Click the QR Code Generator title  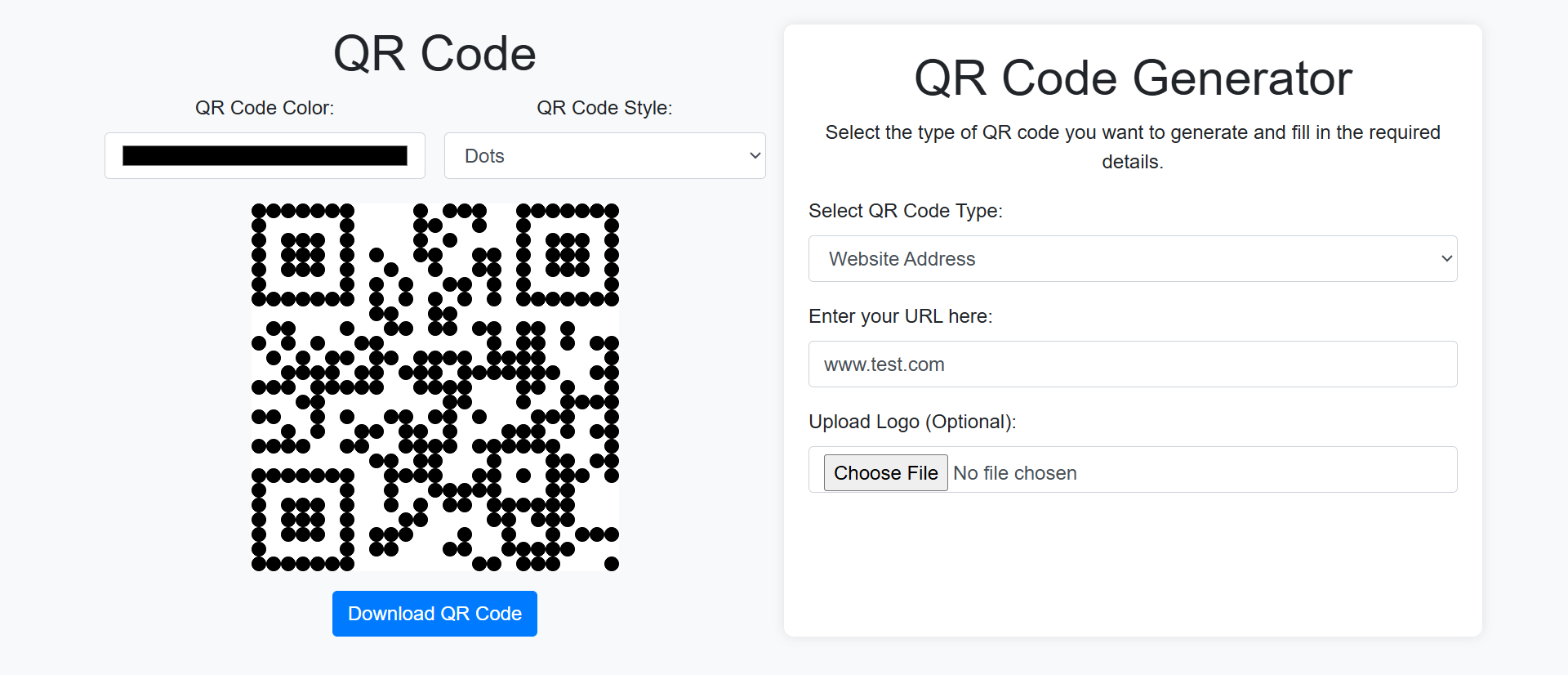click(x=1133, y=78)
